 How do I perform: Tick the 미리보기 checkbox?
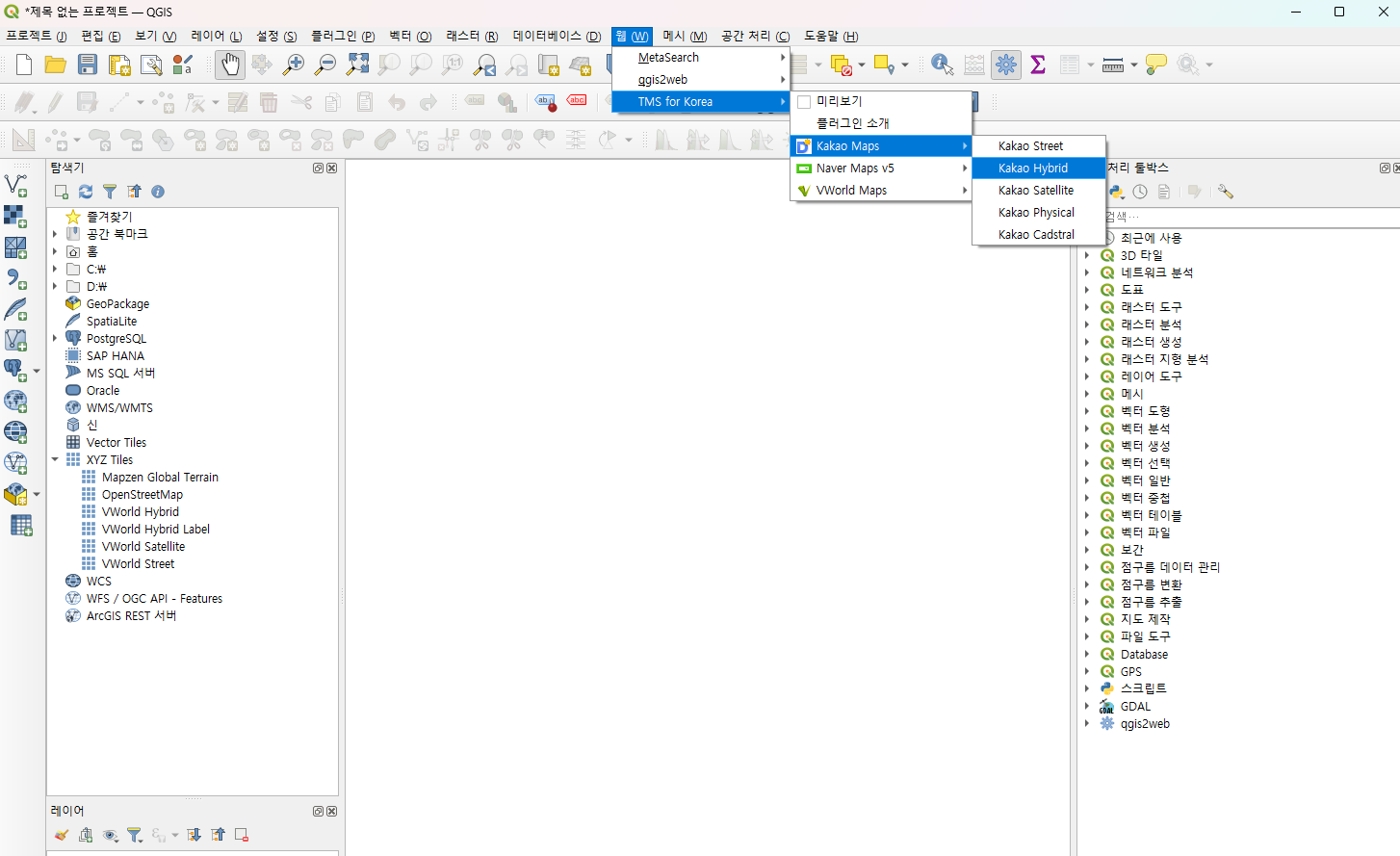[x=804, y=101]
